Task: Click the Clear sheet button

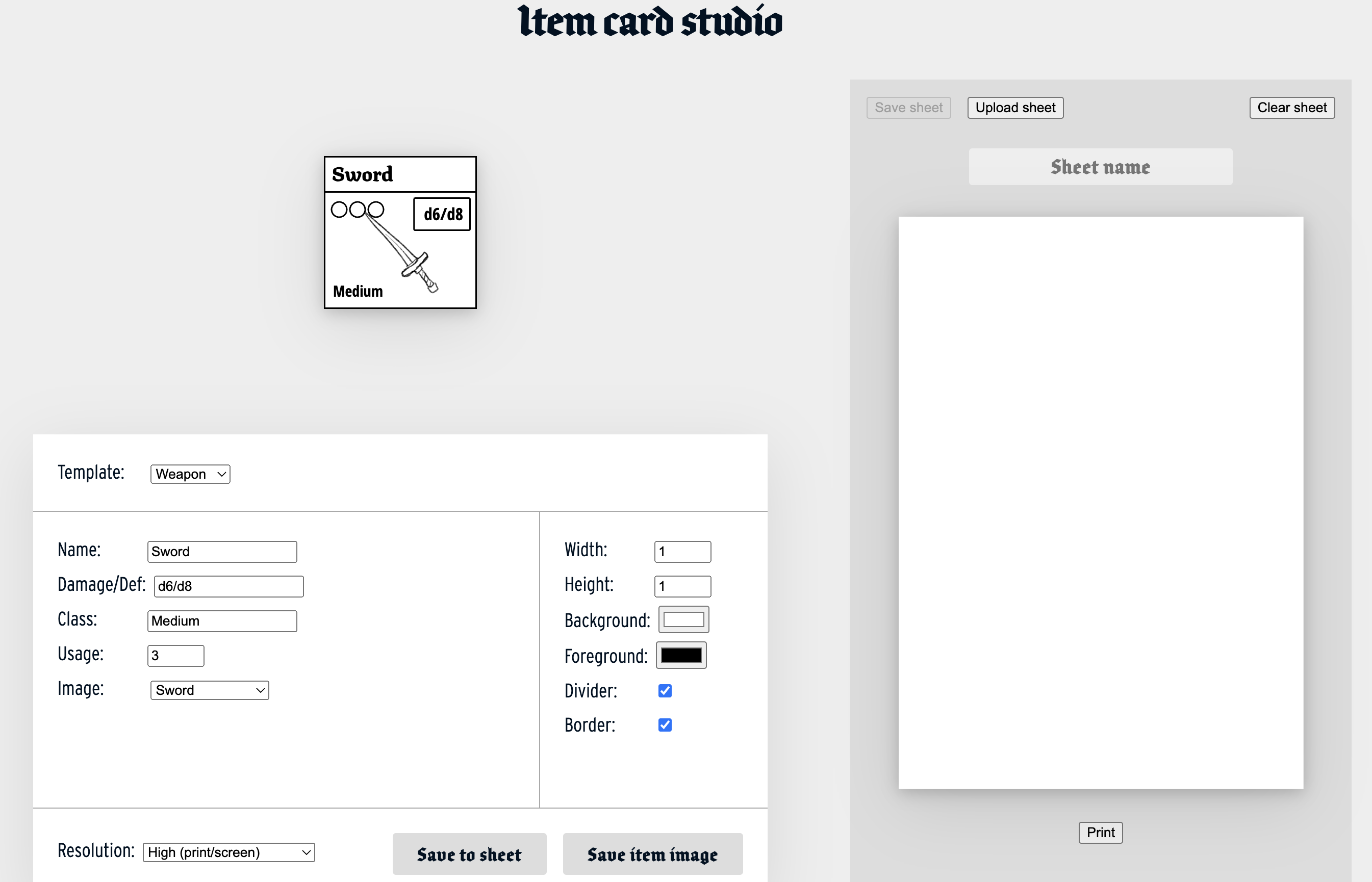Action: [1292, 108]
